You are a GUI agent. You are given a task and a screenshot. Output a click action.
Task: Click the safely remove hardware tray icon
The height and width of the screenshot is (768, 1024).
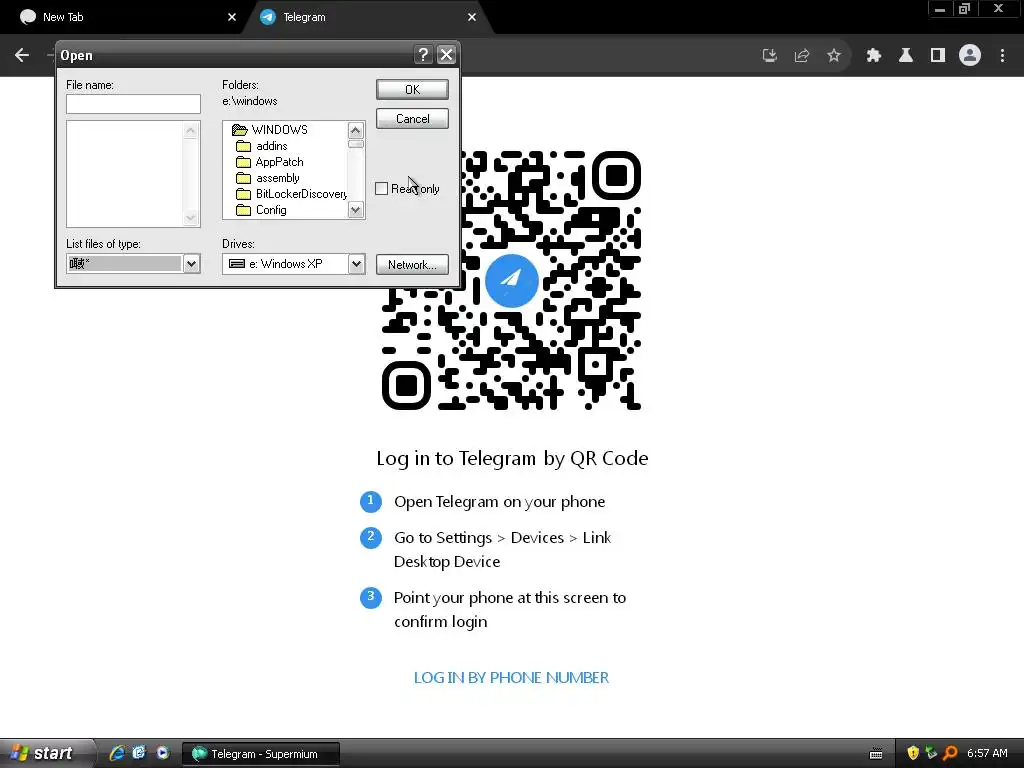[x=931, y=753]
